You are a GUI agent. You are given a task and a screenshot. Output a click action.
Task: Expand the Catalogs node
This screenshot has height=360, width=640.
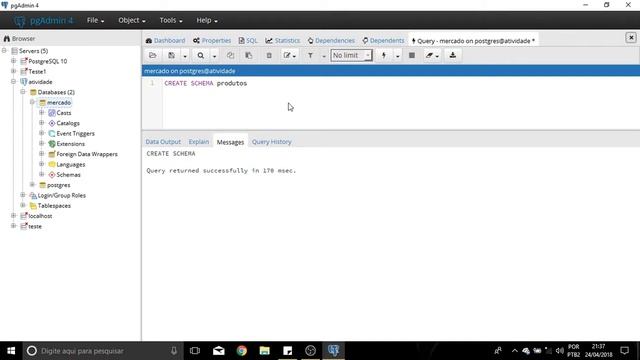(x=42, y=122)
